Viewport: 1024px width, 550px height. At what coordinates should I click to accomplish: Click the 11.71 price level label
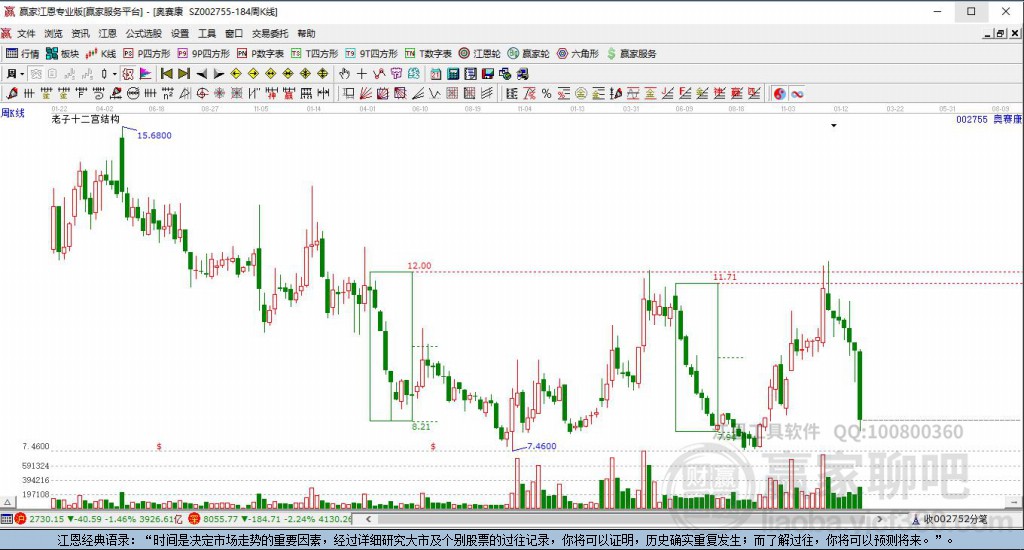pyautogui.click(x=725, y=277)
